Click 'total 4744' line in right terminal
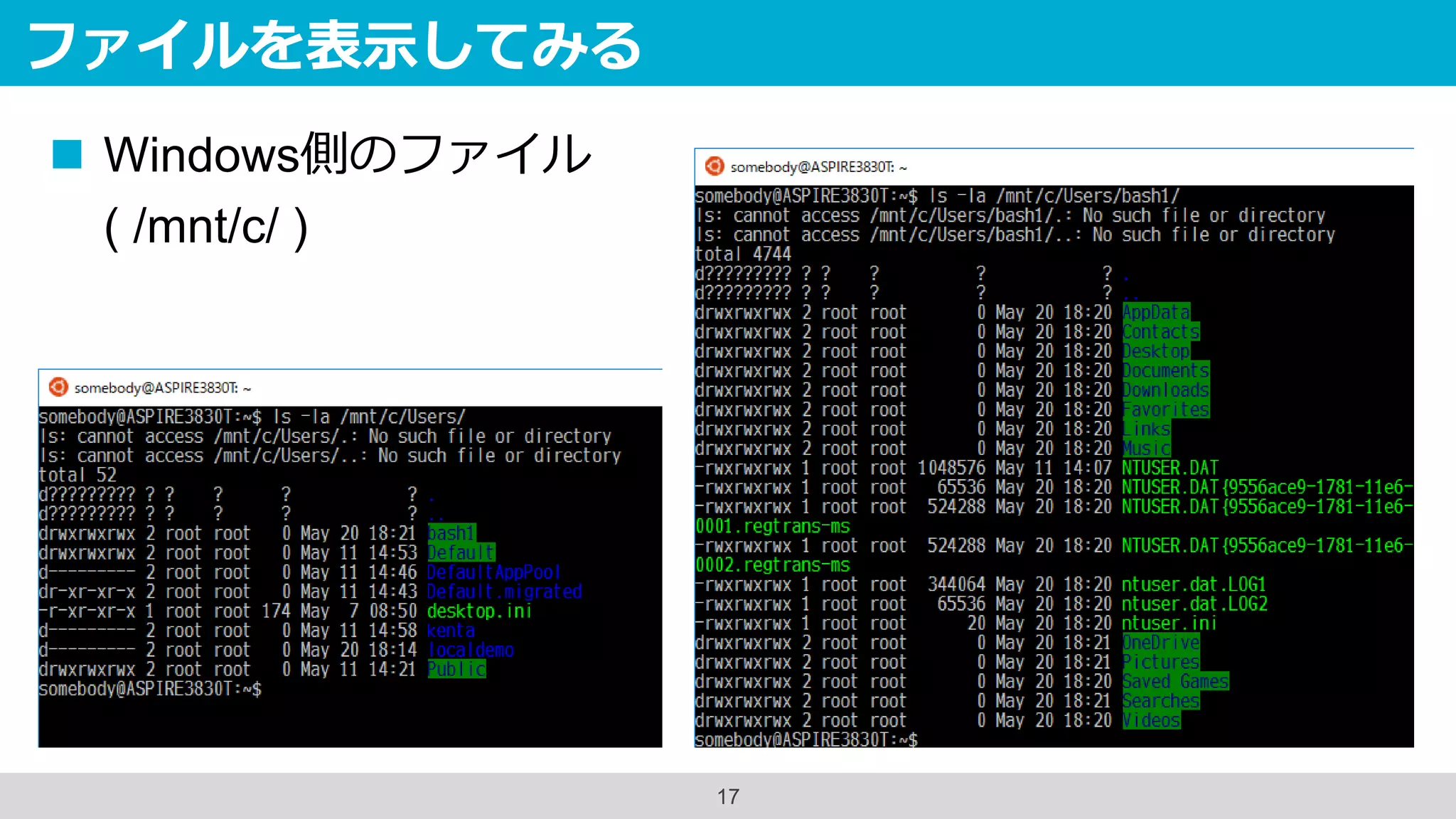 pyautogui.click(x=743, y=254)
